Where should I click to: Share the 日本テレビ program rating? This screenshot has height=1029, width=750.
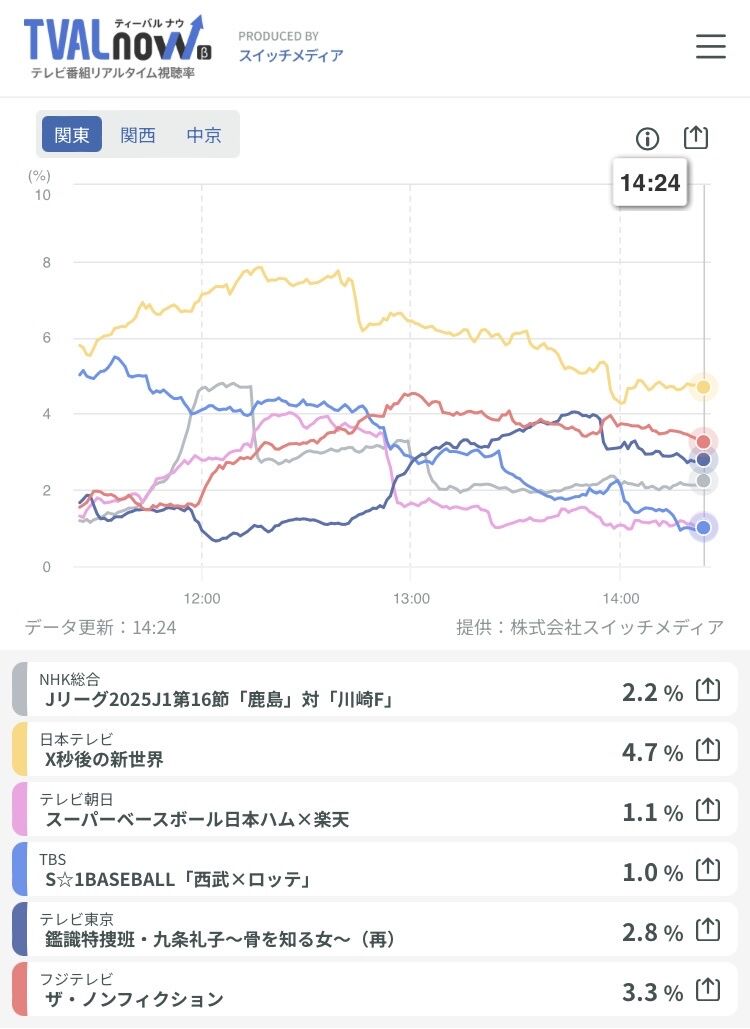(x=707, y=750)
